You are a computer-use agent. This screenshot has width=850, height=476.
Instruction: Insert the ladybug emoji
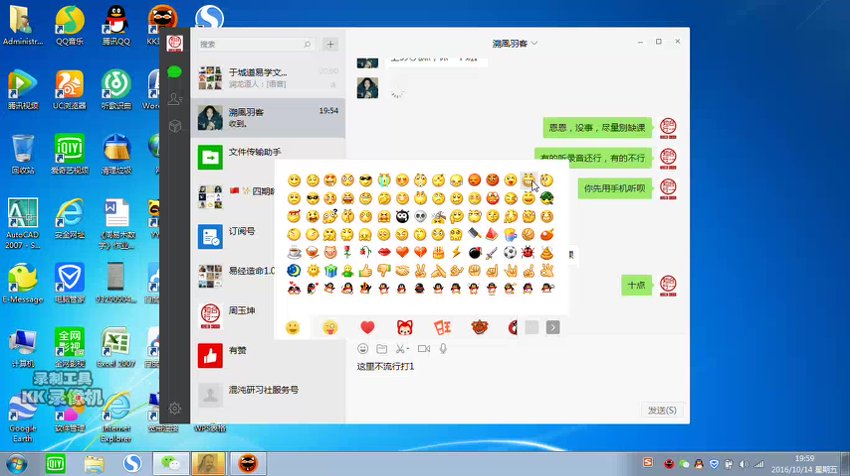pyautogui.click(x=529, y=253)
